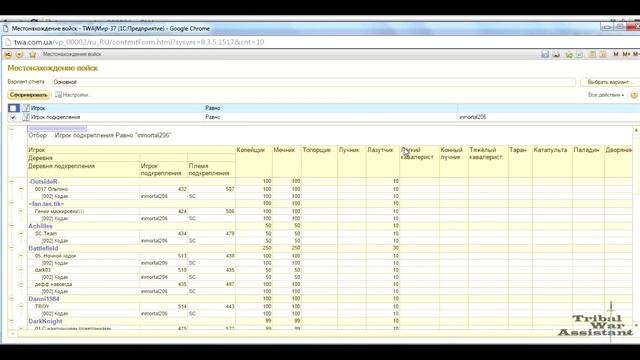The width and height of the screenshot is (640, 360).
Task: Click the Лазутчик column header
Action: (x=380, y=150)
